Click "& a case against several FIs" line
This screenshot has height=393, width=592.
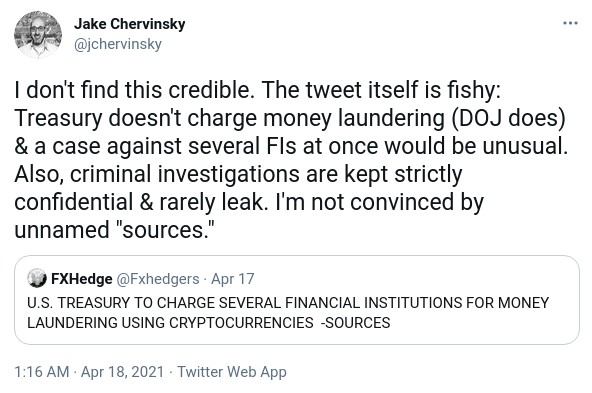pos(291,146)
